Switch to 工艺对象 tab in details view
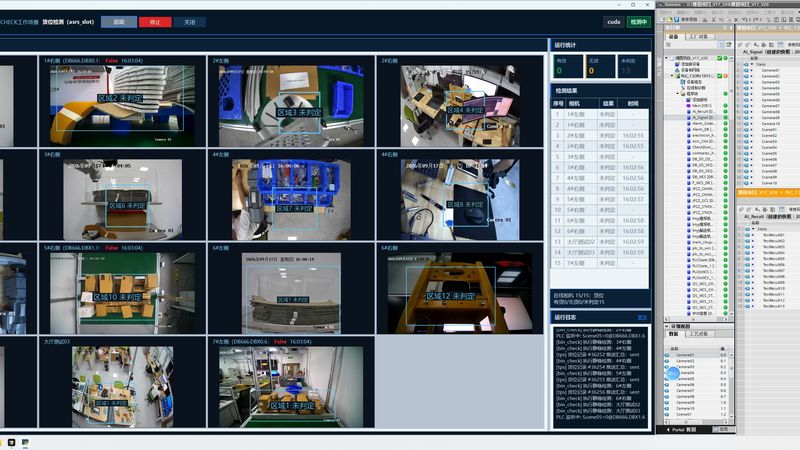This screenshot has height=450, width=800. pos(699,334)
